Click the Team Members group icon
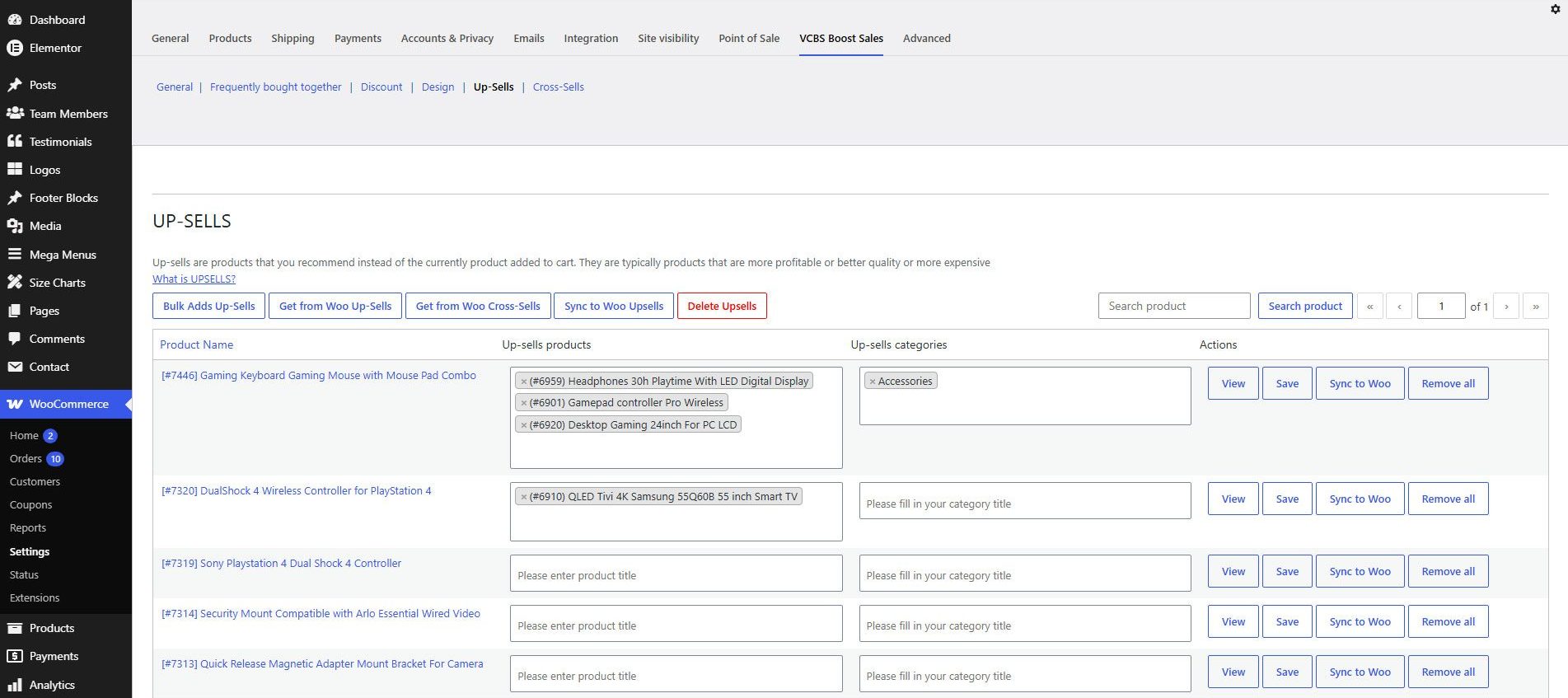 click(x=14, y=114)
